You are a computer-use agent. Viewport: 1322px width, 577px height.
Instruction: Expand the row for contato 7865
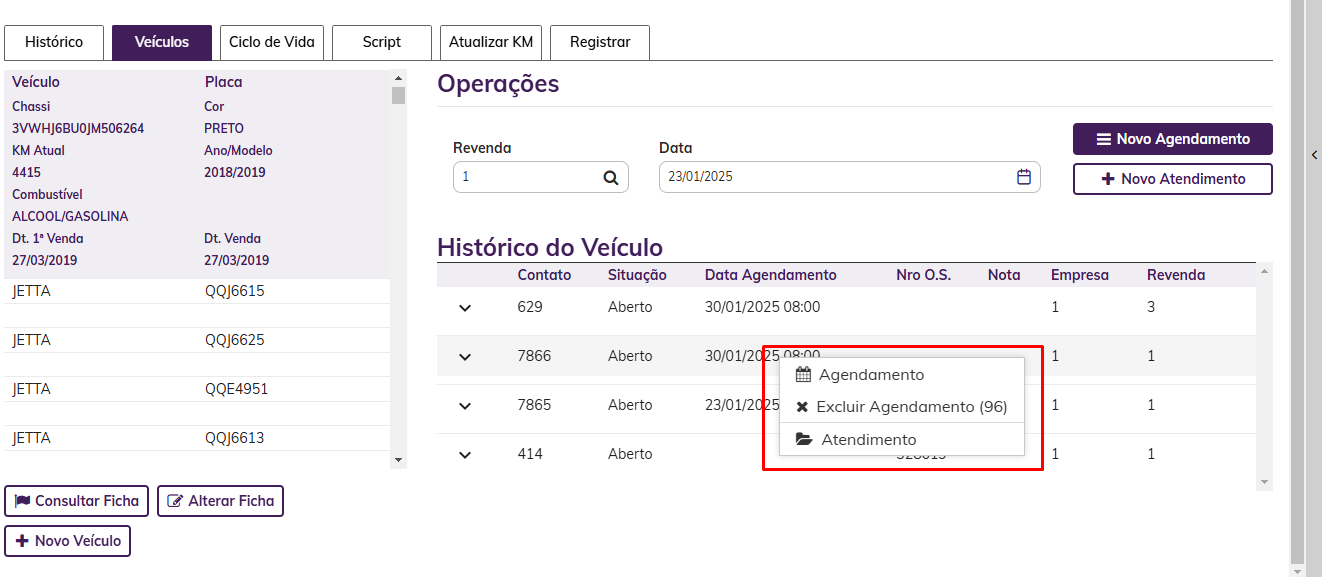tap(465, 406)
